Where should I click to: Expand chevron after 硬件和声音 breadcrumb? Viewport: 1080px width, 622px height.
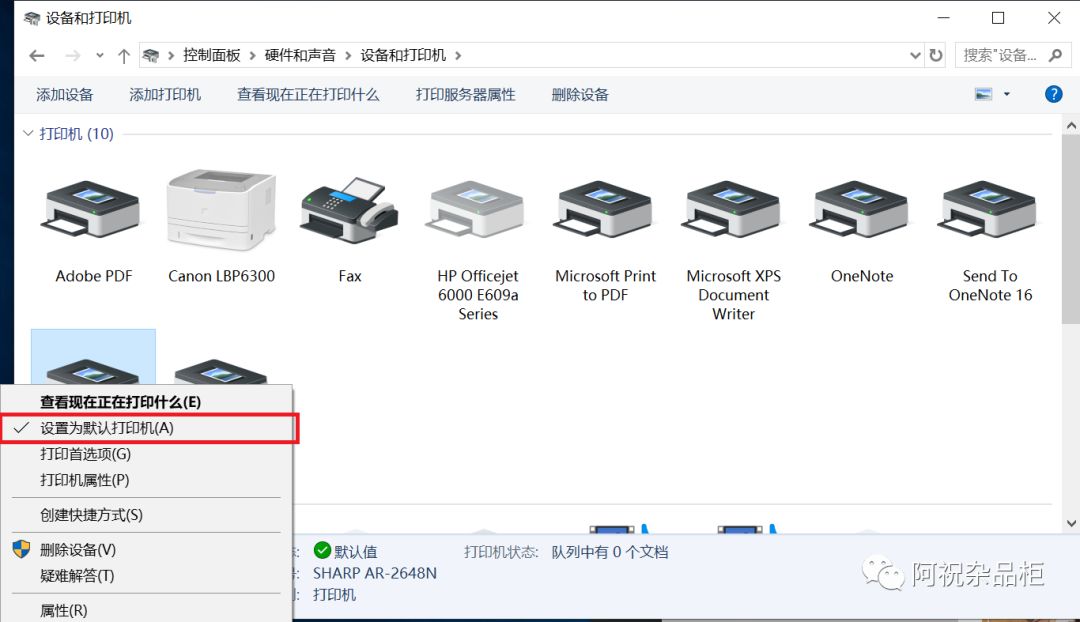point(348,55)
